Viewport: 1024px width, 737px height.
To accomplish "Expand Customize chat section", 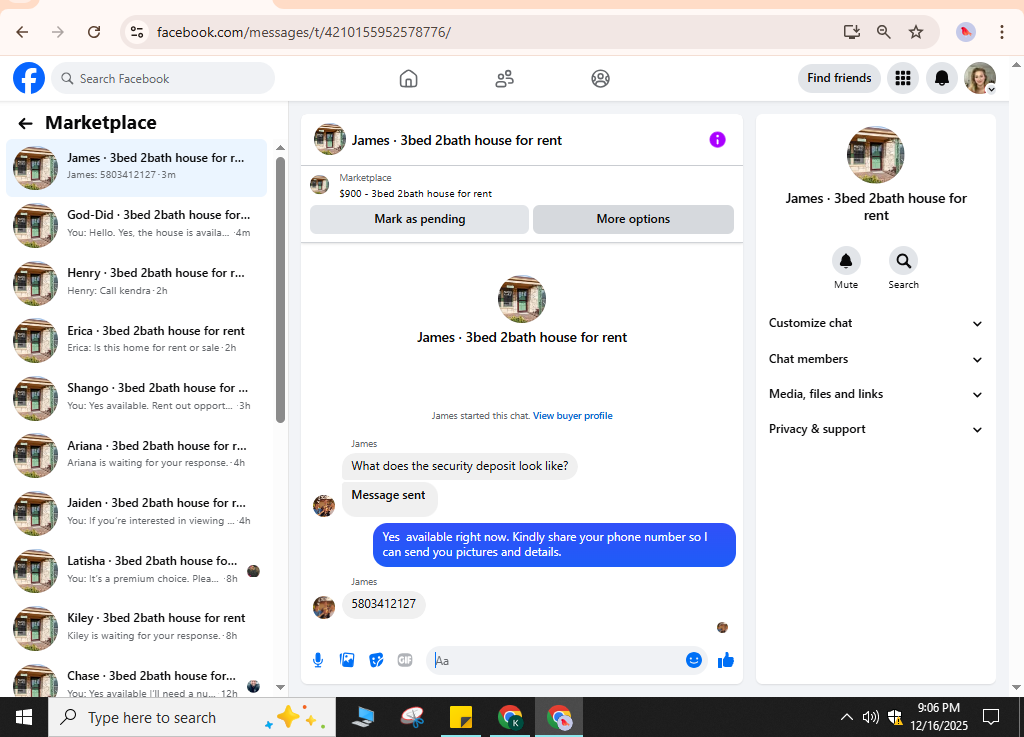I will 875,323.
